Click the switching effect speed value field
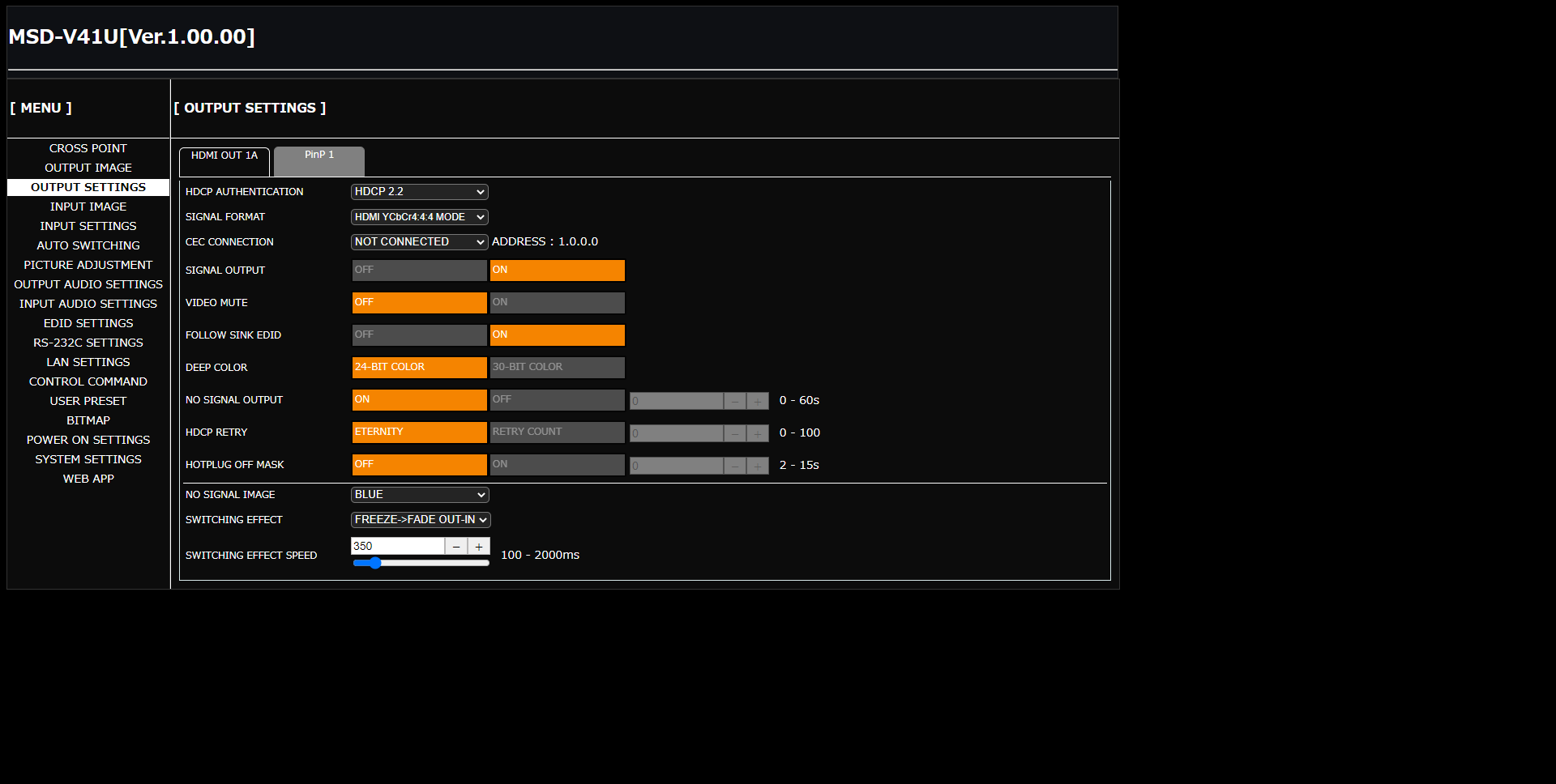This screenshot has height=784, width=1556. point(397,547)
